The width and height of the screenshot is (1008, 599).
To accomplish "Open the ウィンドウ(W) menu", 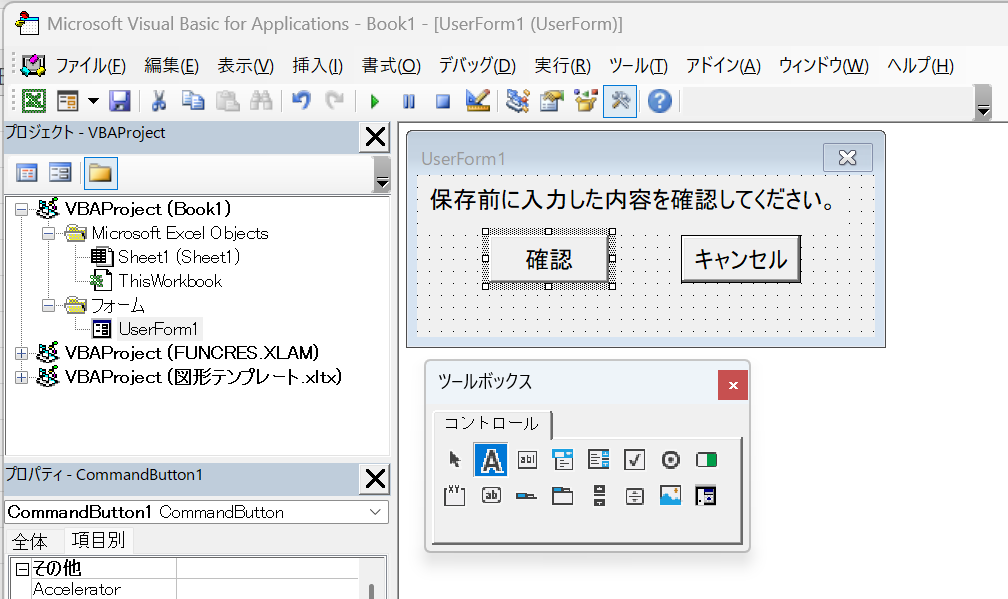I will point(824,66).
